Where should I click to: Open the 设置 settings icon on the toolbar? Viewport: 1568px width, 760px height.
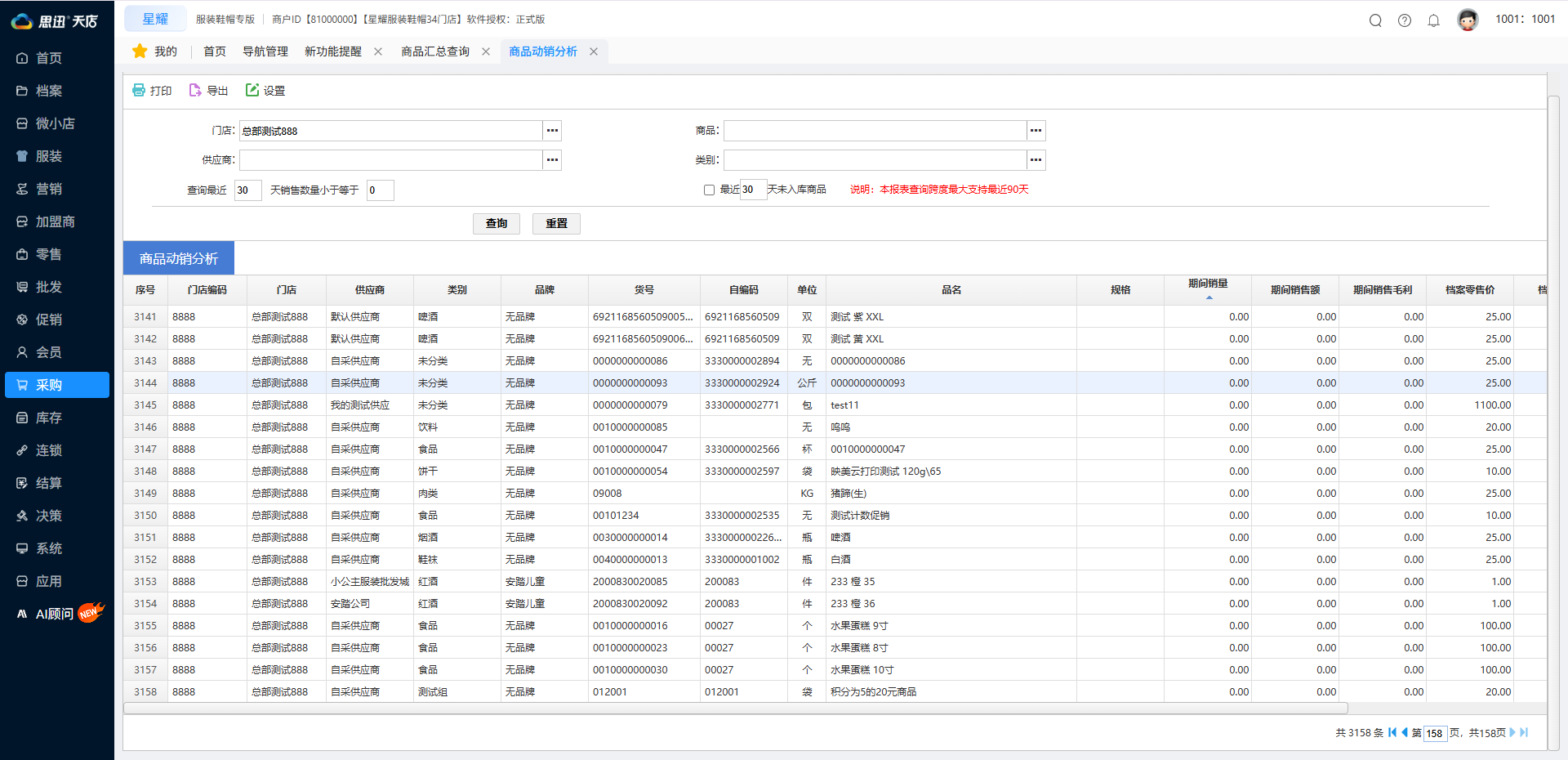(x=252, y=90)
